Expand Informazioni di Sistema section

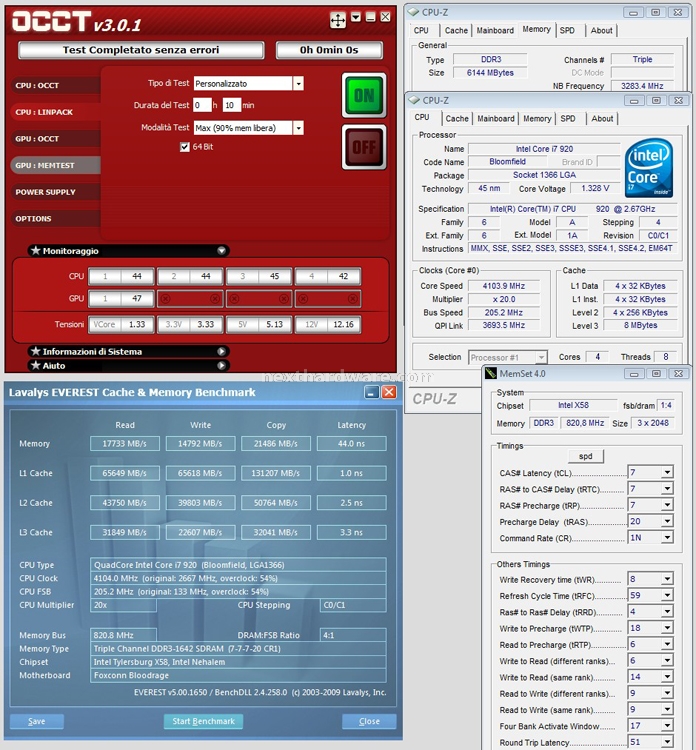(x=221, y=352)
